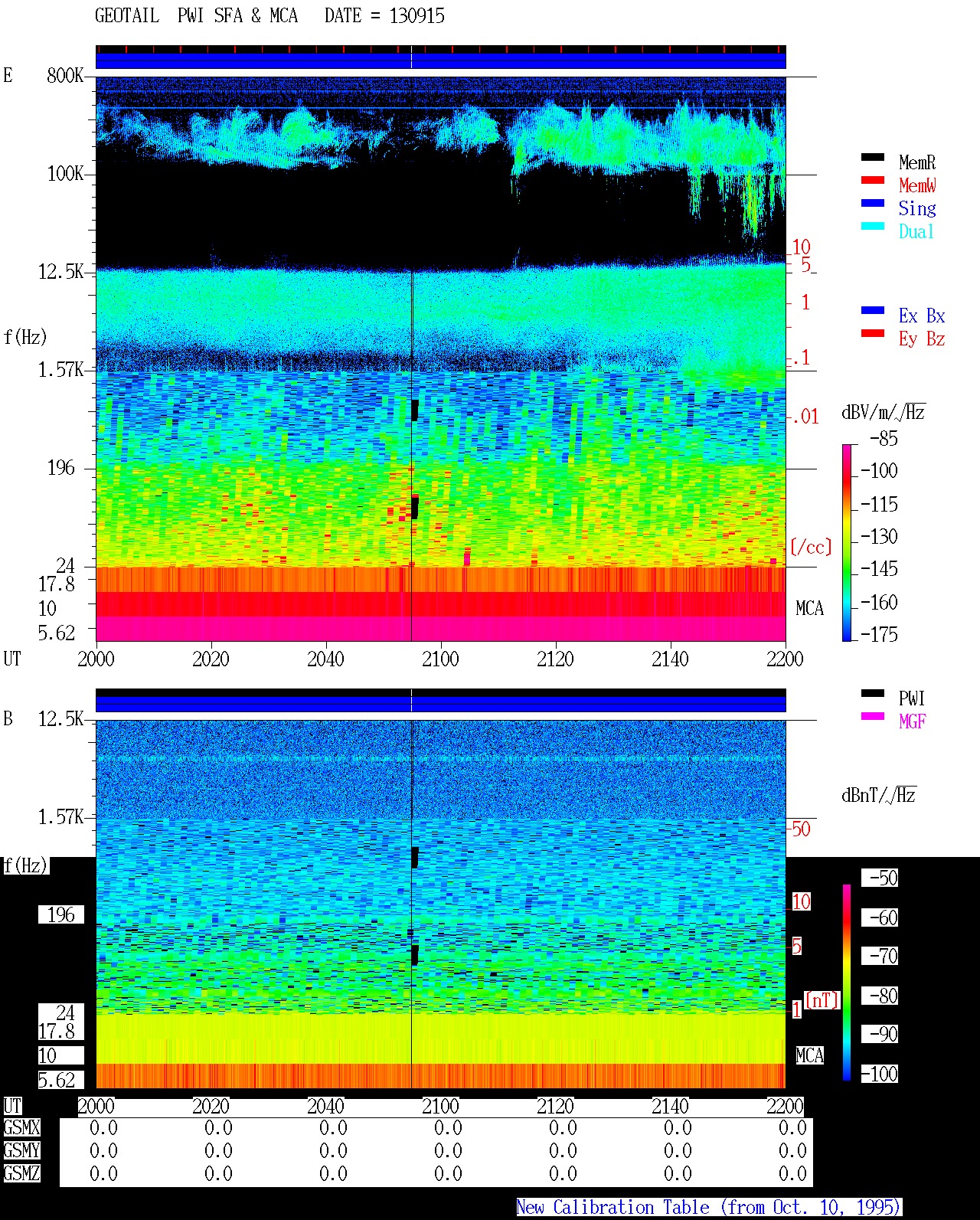Click the 'MemW' legend label
This screenshot has width=980, height=1220.
pyautogui.click(x=917, y=185)
